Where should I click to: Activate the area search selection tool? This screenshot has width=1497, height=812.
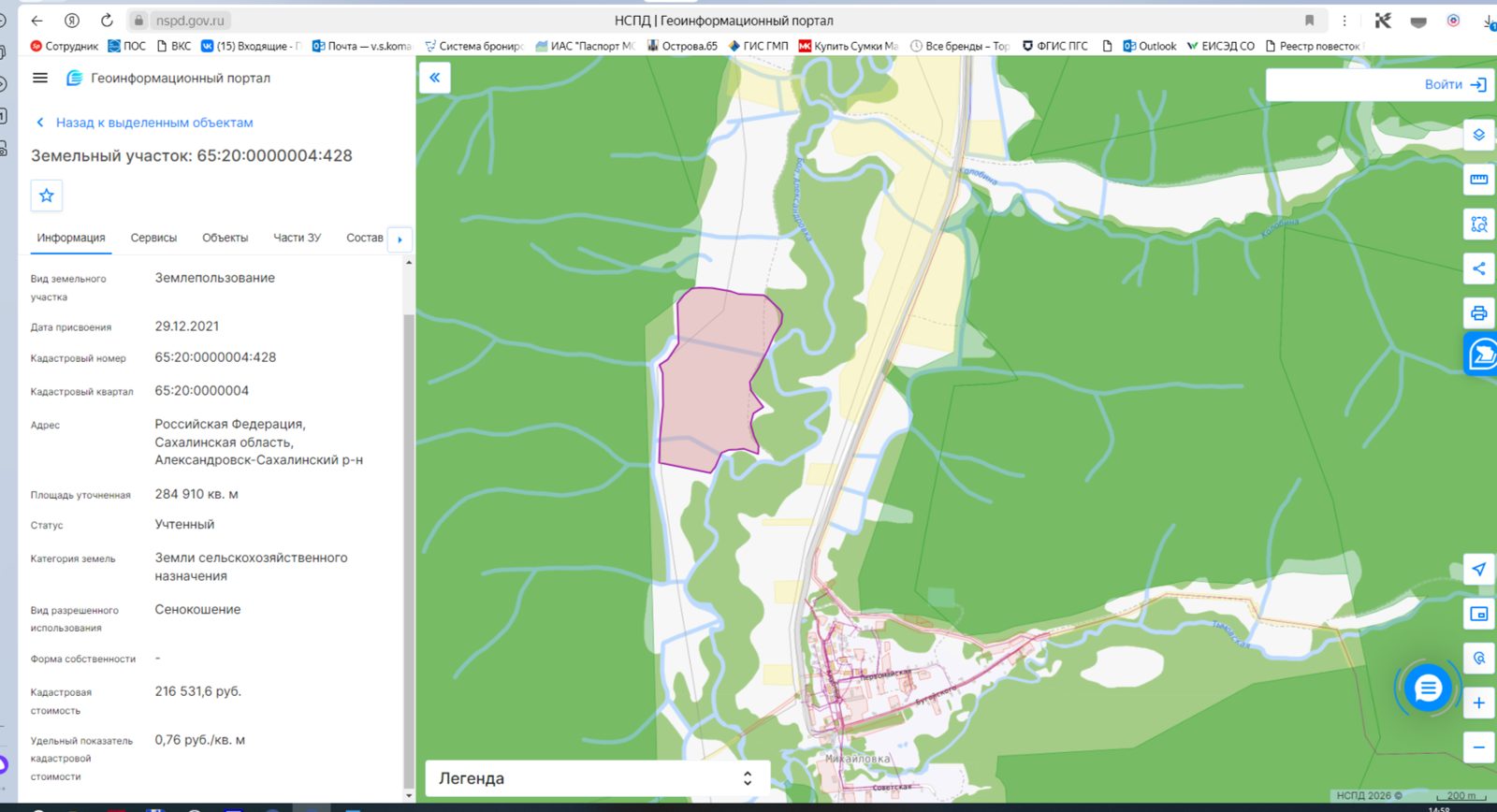pos(1478,224)
